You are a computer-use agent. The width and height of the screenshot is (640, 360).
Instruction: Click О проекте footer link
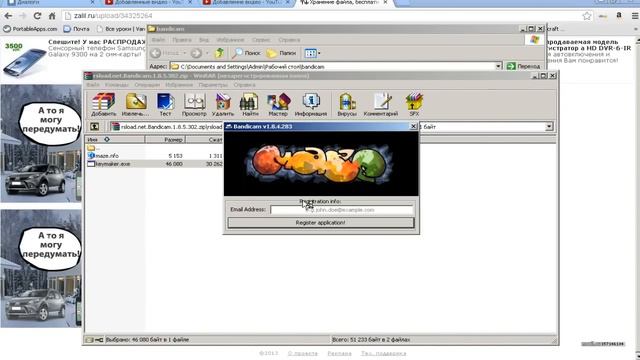(302, 353)
